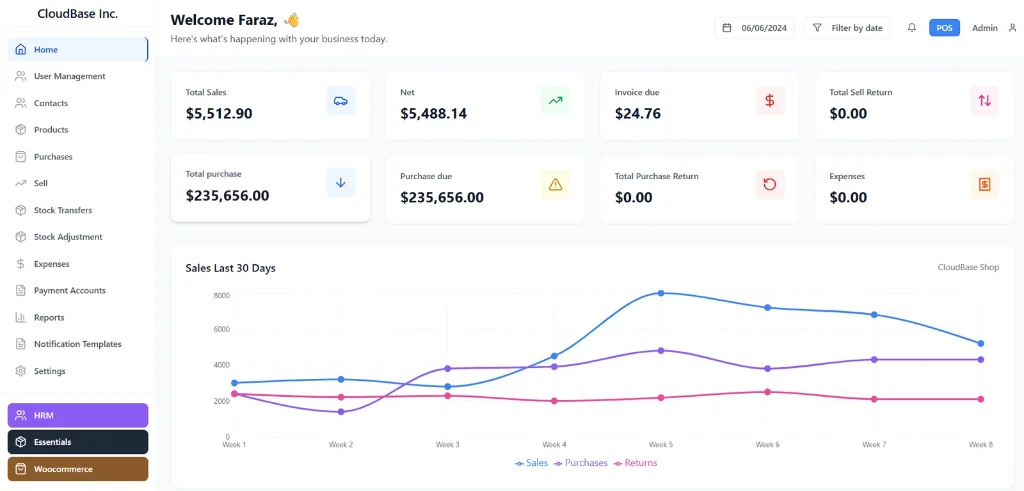This screenshot has width=1024, height=491.
Task: Open Stock Transfers in the sidebar
Action: point(78,210)
